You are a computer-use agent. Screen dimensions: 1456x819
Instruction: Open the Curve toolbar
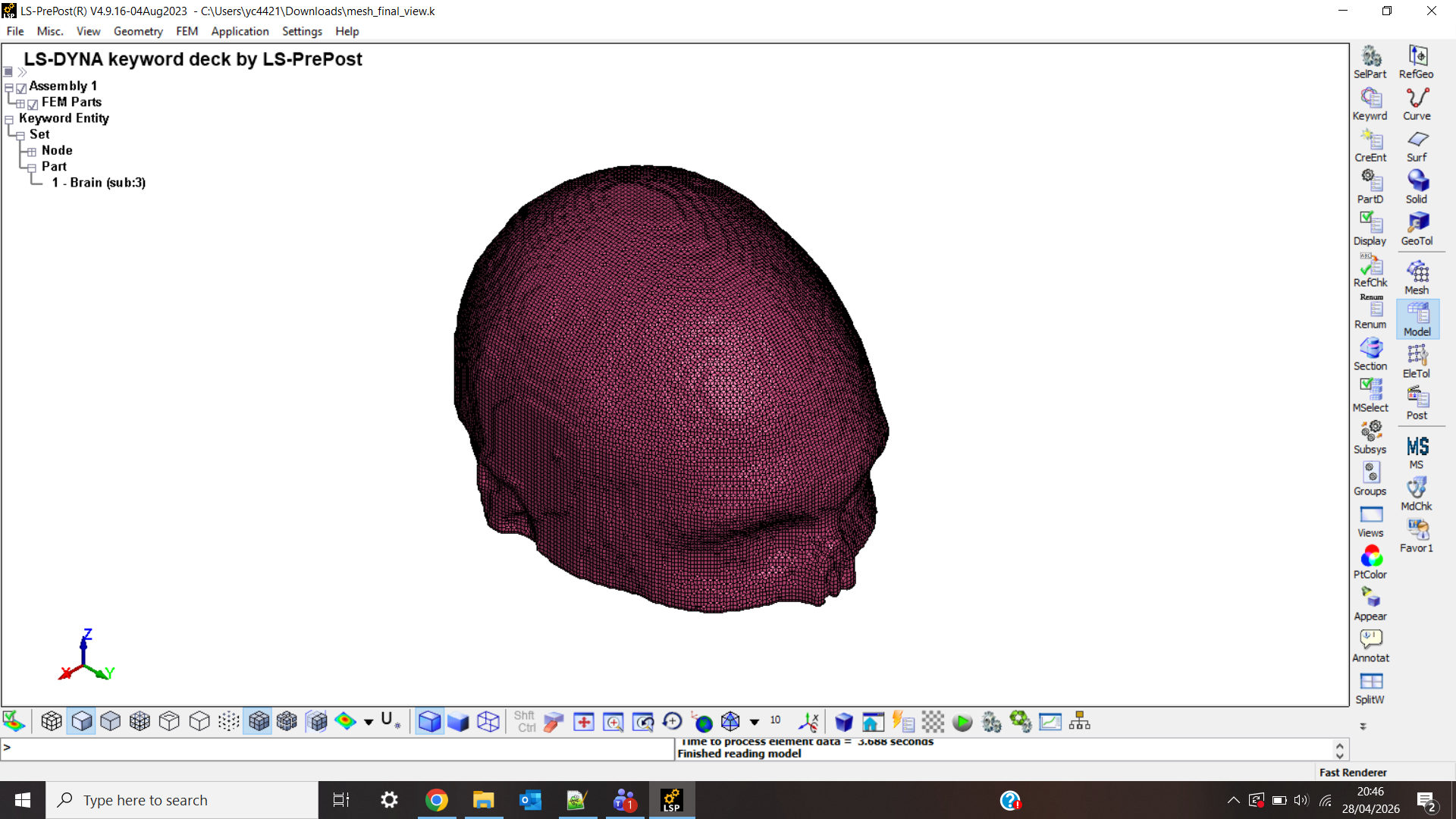[x=1417, y=104]
